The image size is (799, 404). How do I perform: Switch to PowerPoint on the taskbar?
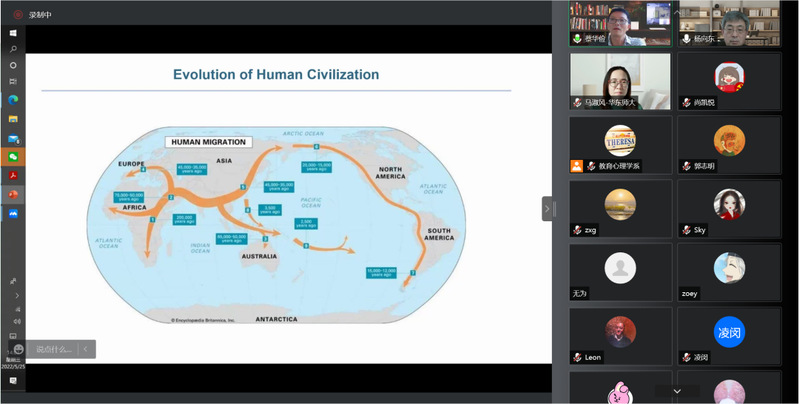pos(13,195)
